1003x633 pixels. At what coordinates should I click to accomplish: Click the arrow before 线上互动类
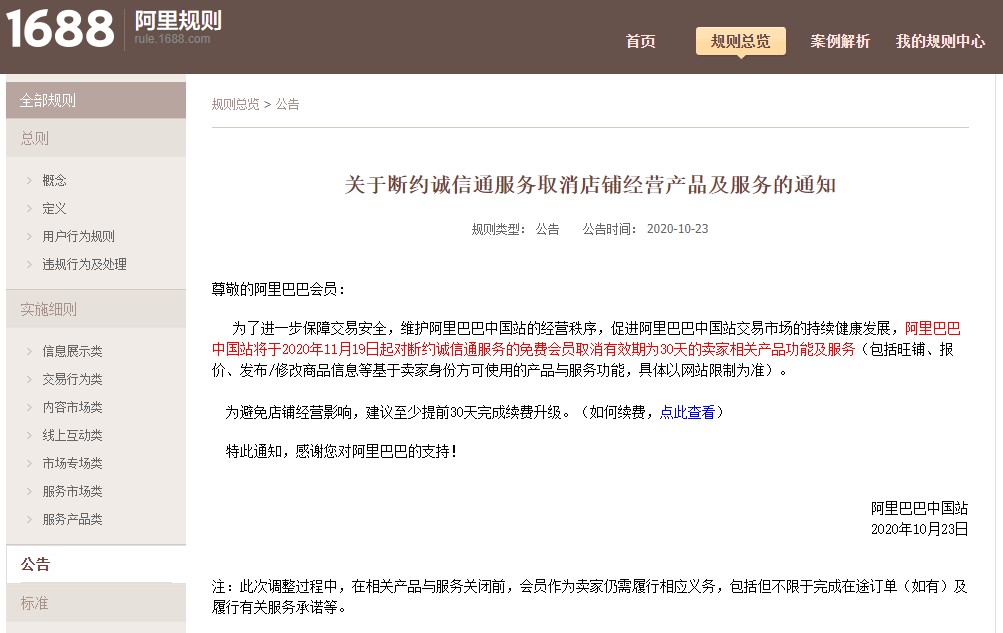pyautogui.click(x=29, y=435)
